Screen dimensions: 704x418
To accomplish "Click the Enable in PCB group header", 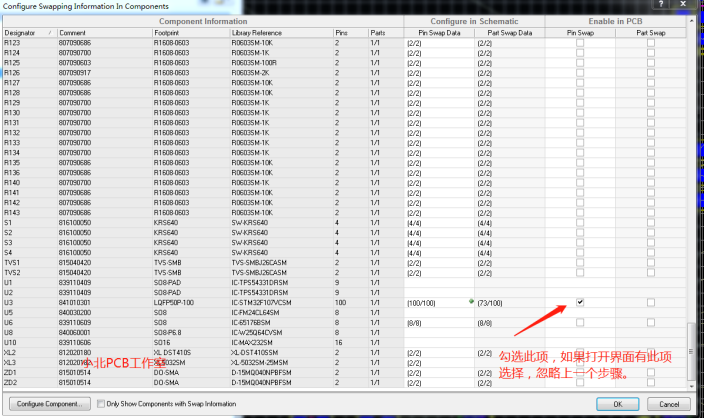I will tap(615, 21).
